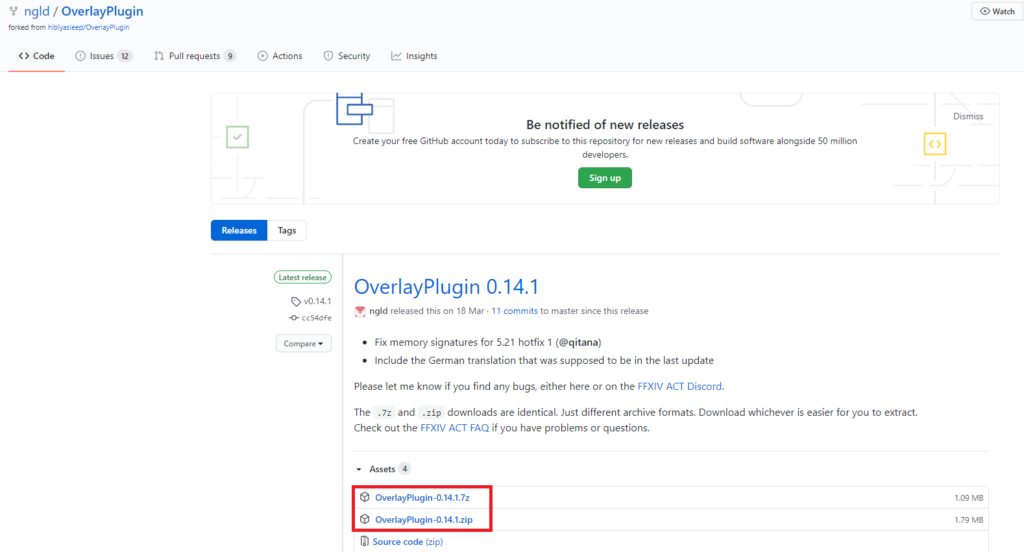Open the Insights tab
Screen dimensions: 1024x552
414,56
